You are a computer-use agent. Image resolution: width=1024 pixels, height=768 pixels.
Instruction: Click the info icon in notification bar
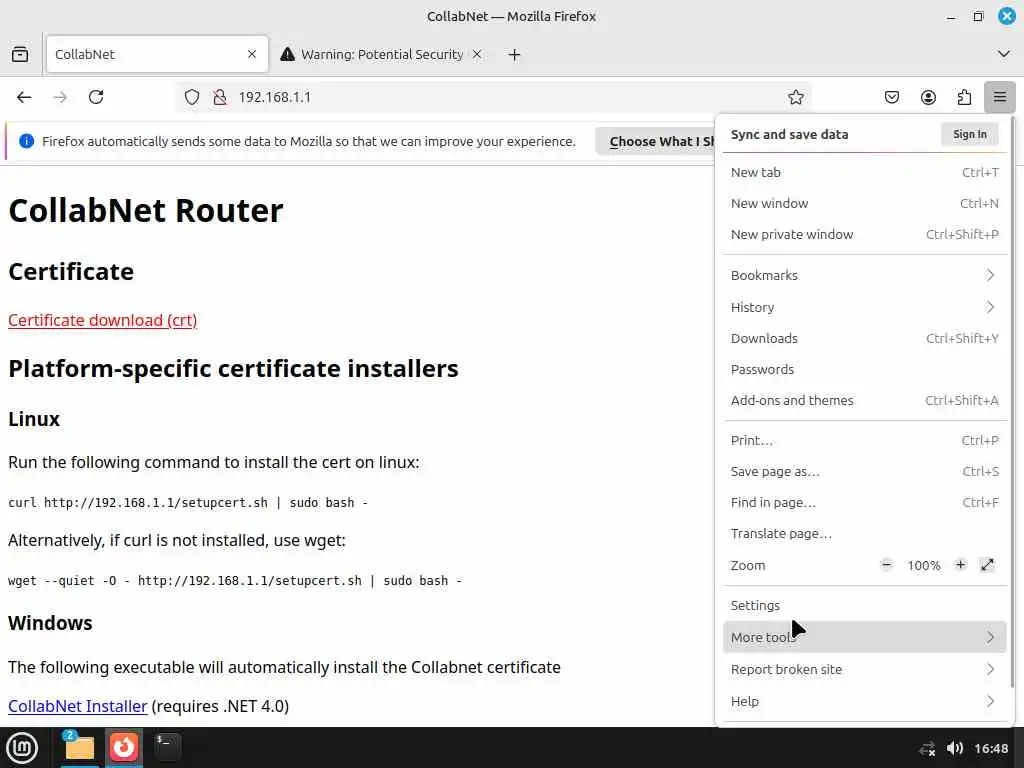click(x=26, y=141)
